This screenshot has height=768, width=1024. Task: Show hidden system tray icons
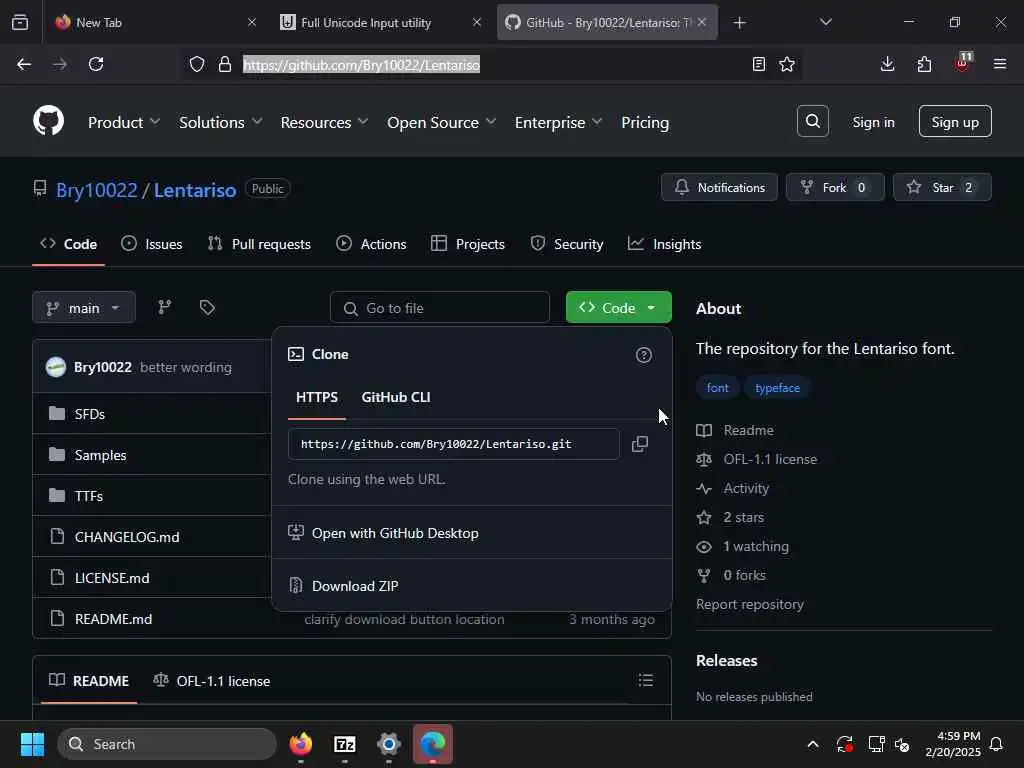(812, 744)
